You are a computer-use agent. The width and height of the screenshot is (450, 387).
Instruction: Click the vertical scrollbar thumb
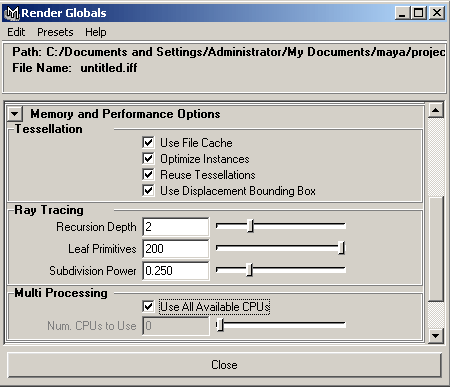(x=436, y=249)
